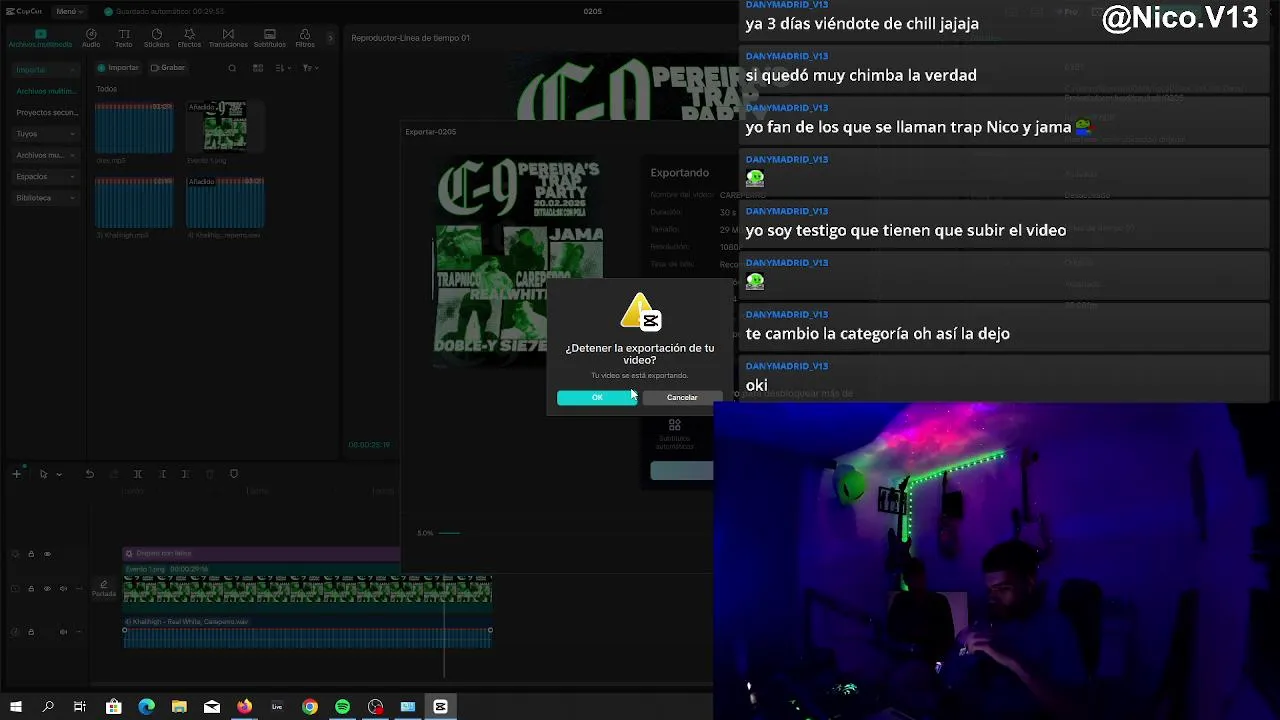The height and width of the screenshot is (720, 1280).
Task: Open the Filtros tab
Action: pyautogui.click(x=305, y=38)
